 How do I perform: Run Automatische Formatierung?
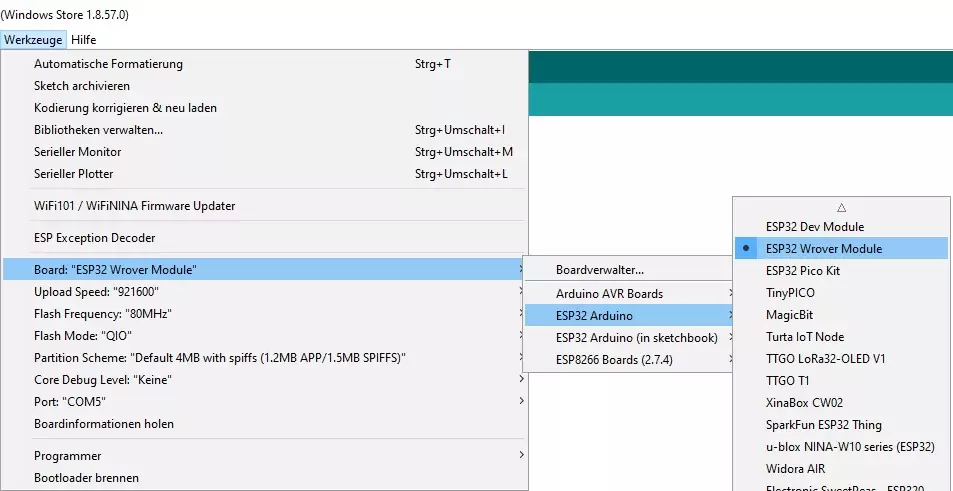265,64
